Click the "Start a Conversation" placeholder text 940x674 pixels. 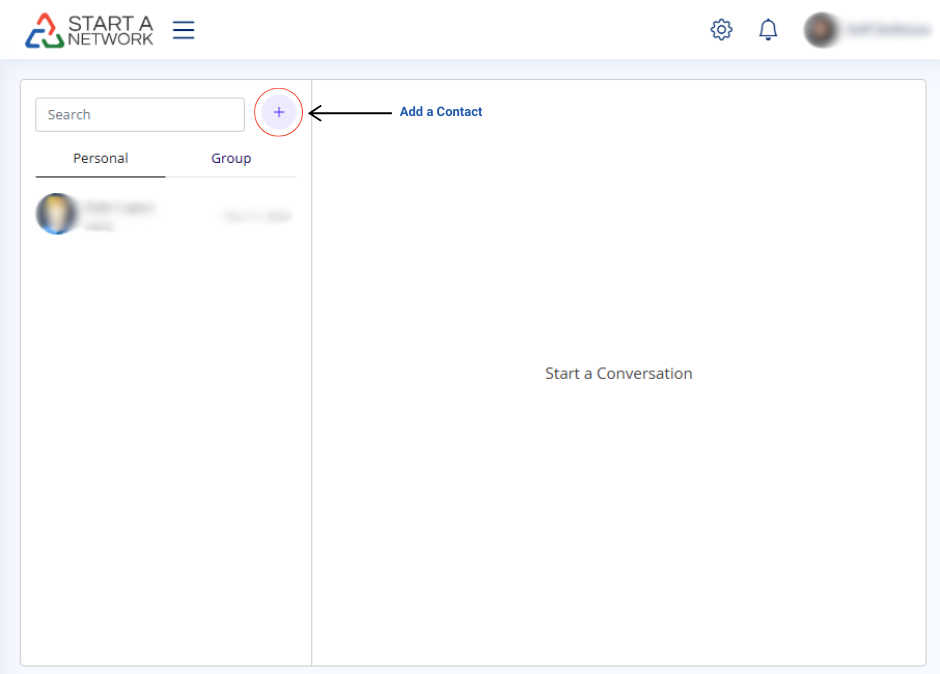click(618, 373)
